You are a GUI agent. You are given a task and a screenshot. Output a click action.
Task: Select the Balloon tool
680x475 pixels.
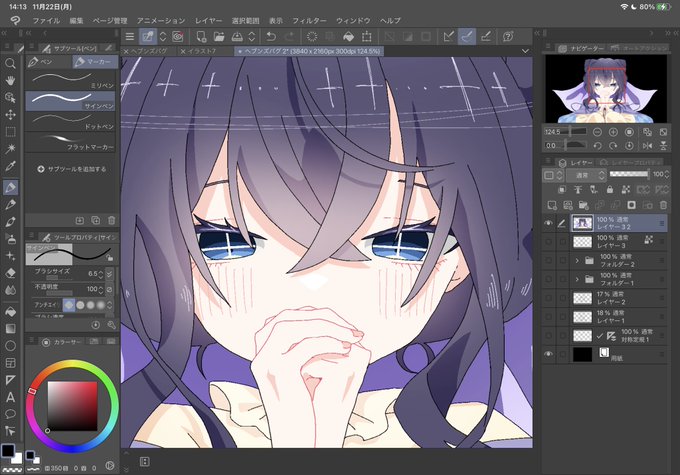10,414
